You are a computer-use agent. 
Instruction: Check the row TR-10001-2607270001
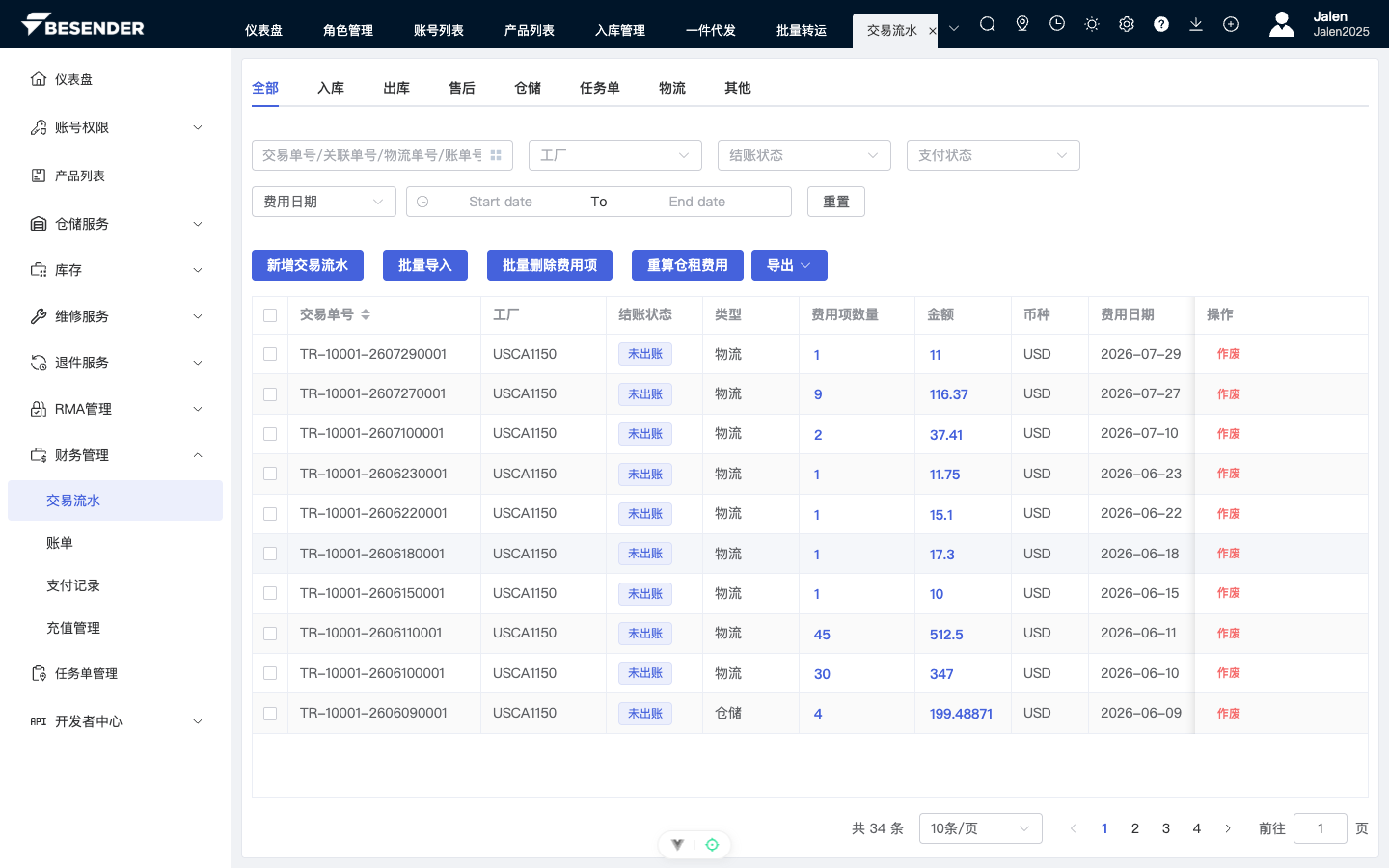click(270, 394)
